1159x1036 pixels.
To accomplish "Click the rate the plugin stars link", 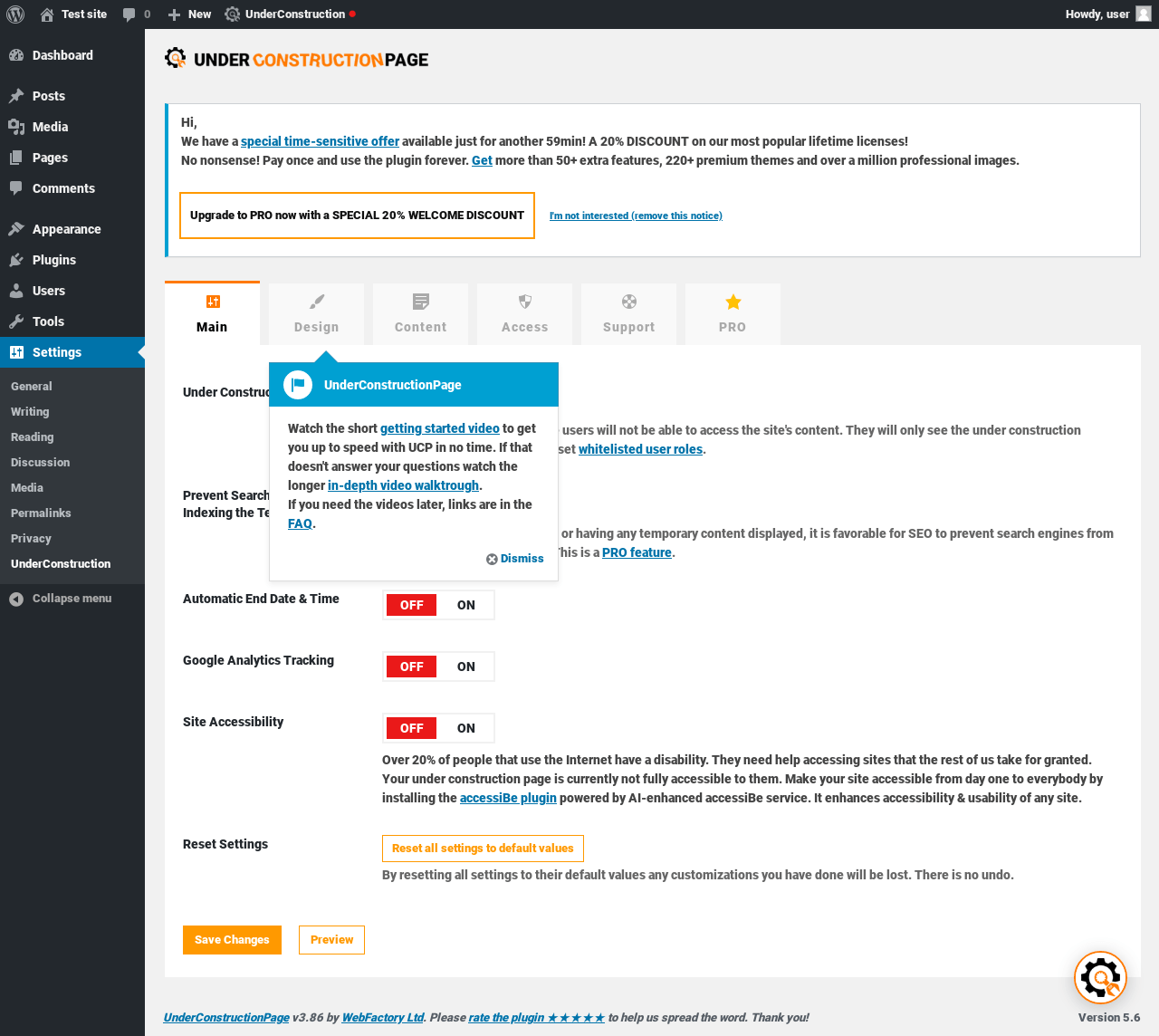I will (536, 1018).
